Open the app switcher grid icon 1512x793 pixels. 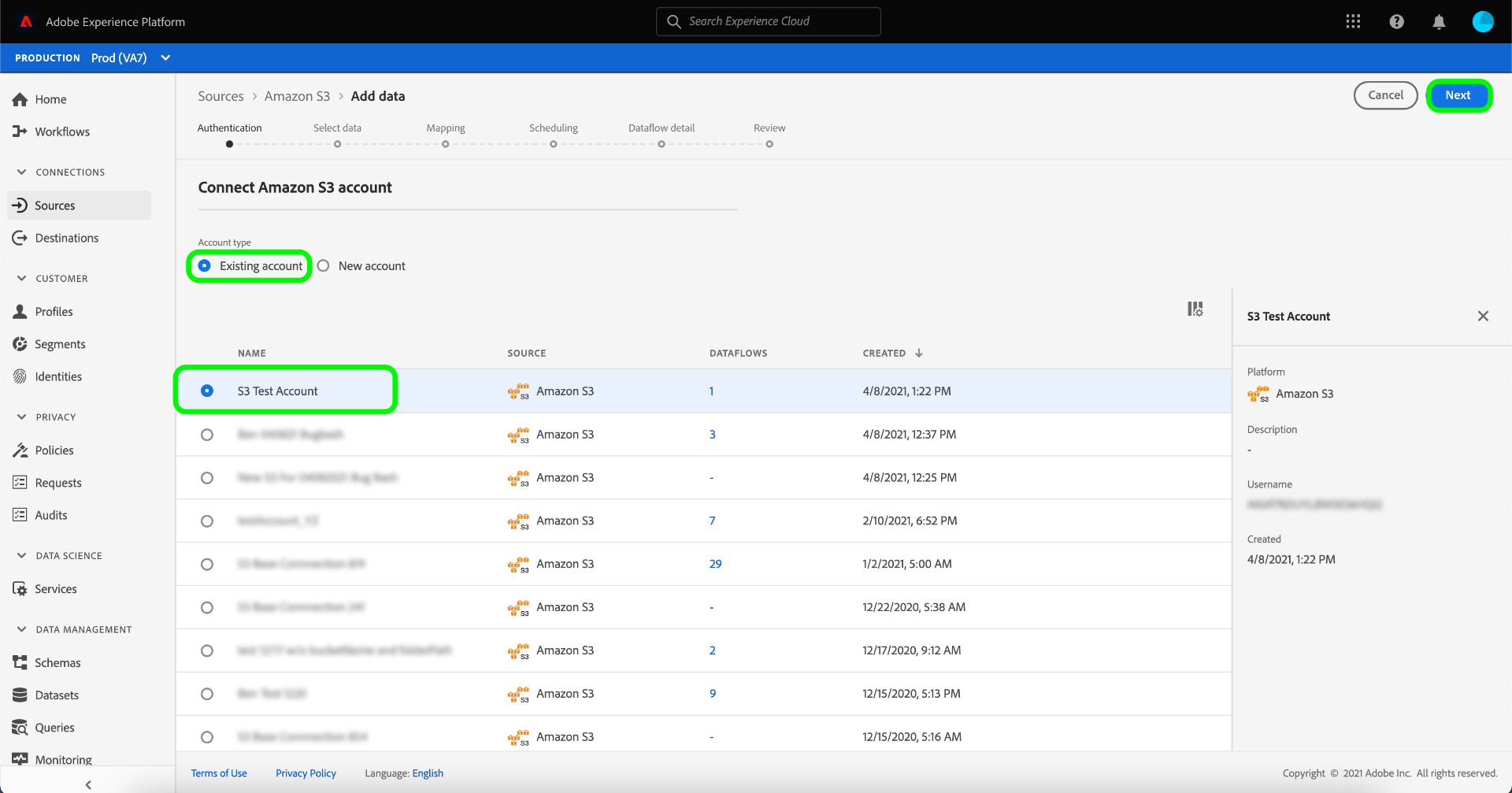1353,21
